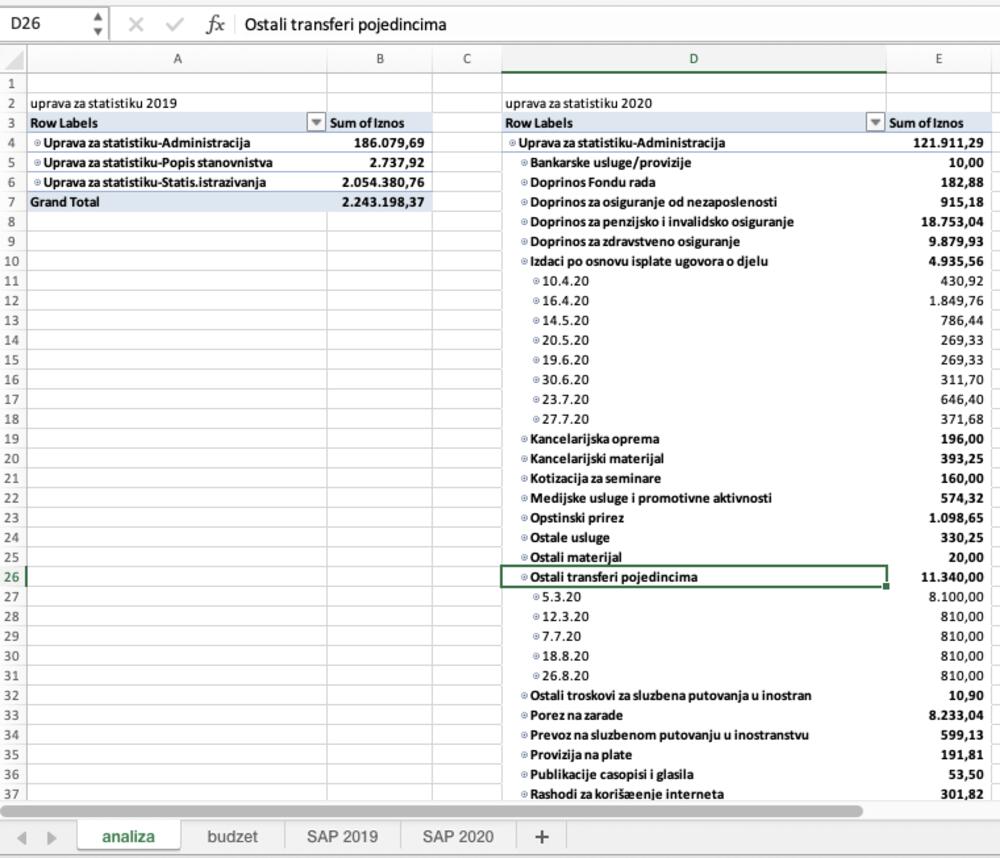Expand the Bankarske usluge/provizije item

pos(524,163)
